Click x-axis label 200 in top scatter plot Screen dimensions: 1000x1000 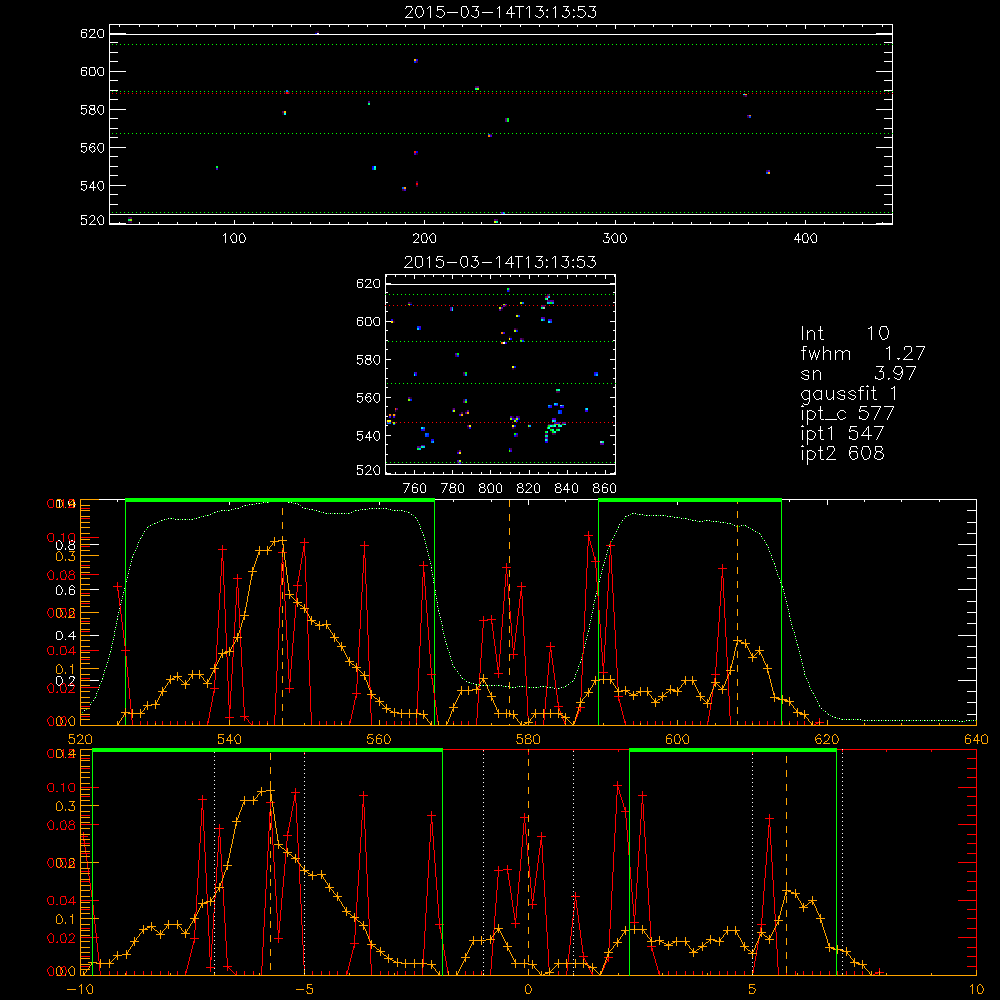coord(424,239)
